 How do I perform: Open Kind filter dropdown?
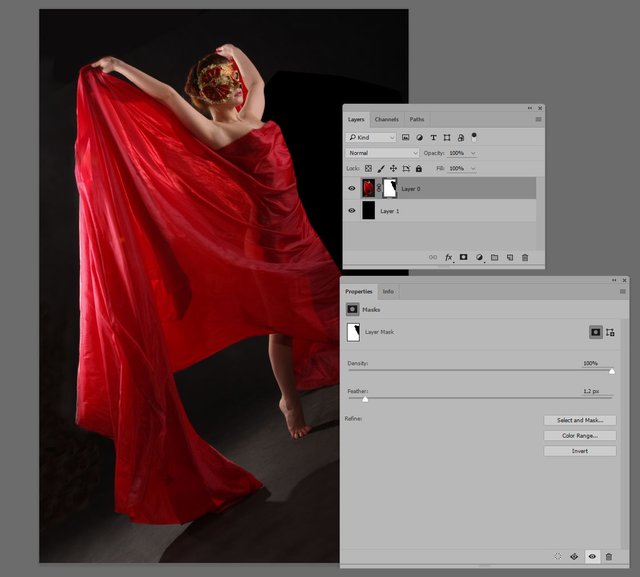click(371, 138)
